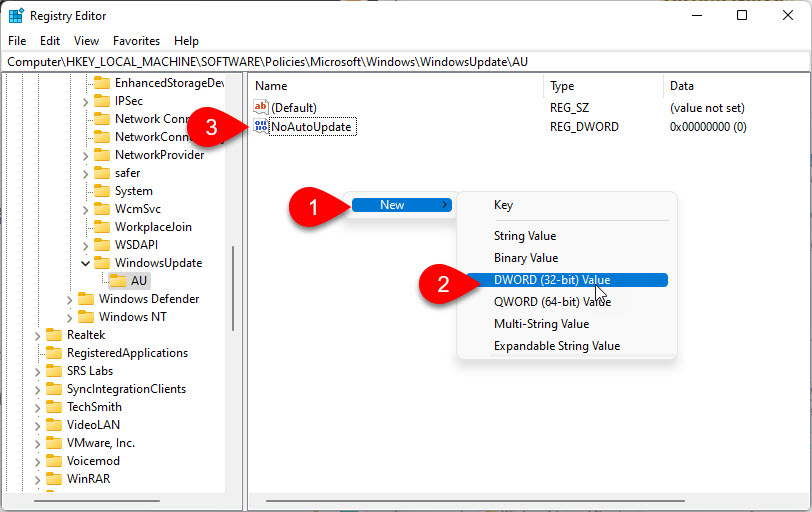Open the Edit menu
The width and height of the screenshot is (812, 512).
pos(50,41)
